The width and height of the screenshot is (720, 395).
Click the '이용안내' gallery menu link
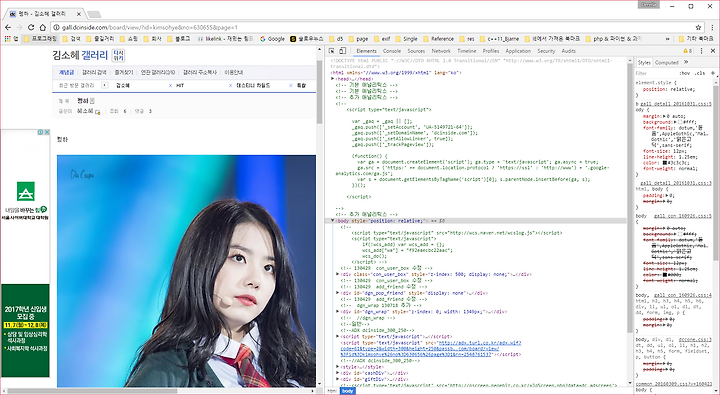233,73
